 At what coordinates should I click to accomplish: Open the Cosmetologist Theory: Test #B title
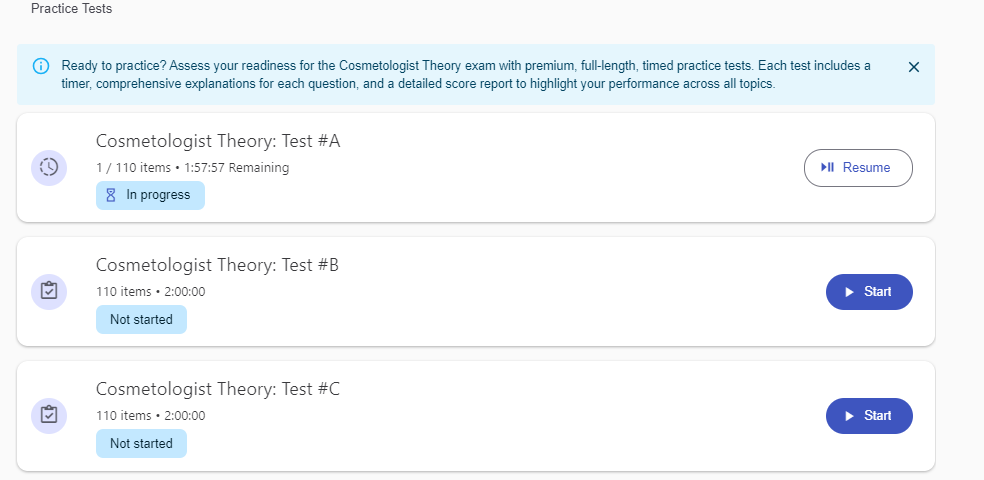pos(217,265)
